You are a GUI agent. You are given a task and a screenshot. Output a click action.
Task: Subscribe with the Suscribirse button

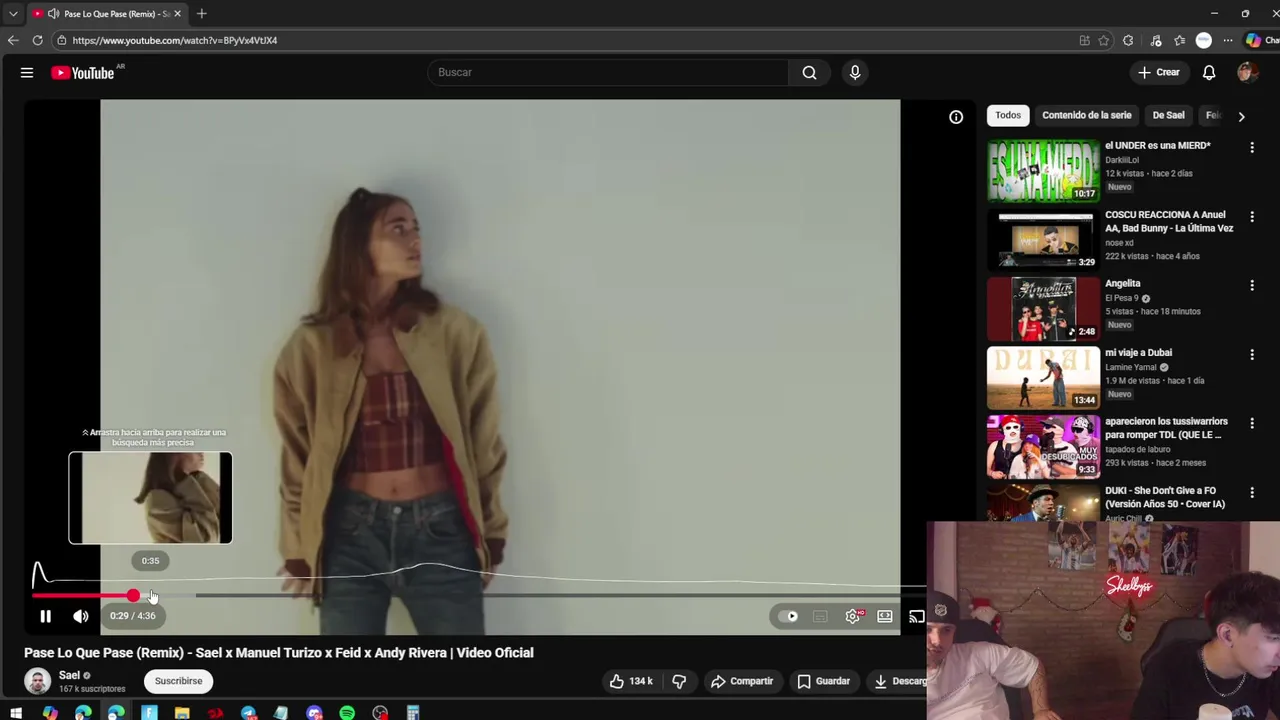[x=178, y=681]
